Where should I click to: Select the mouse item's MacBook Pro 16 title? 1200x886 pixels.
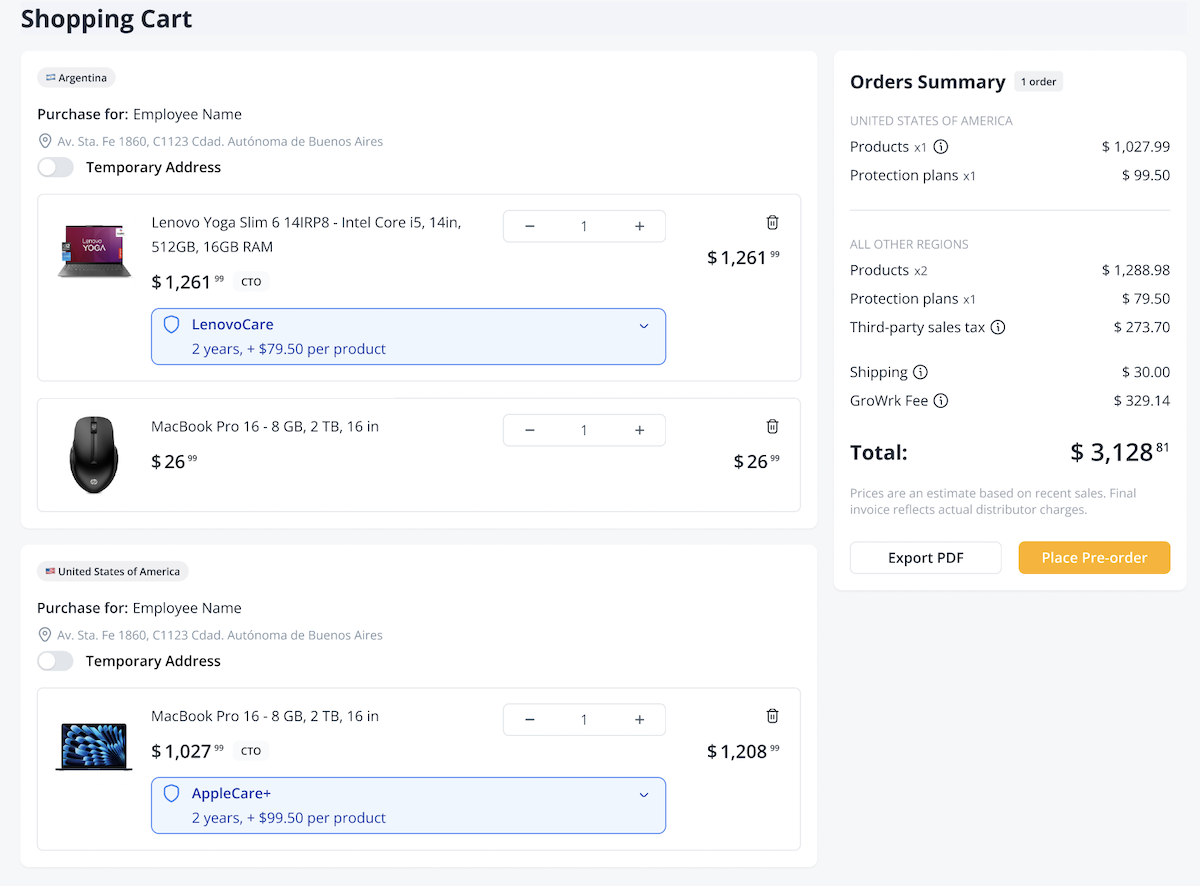pyautogui.click(x=265, y=426)
